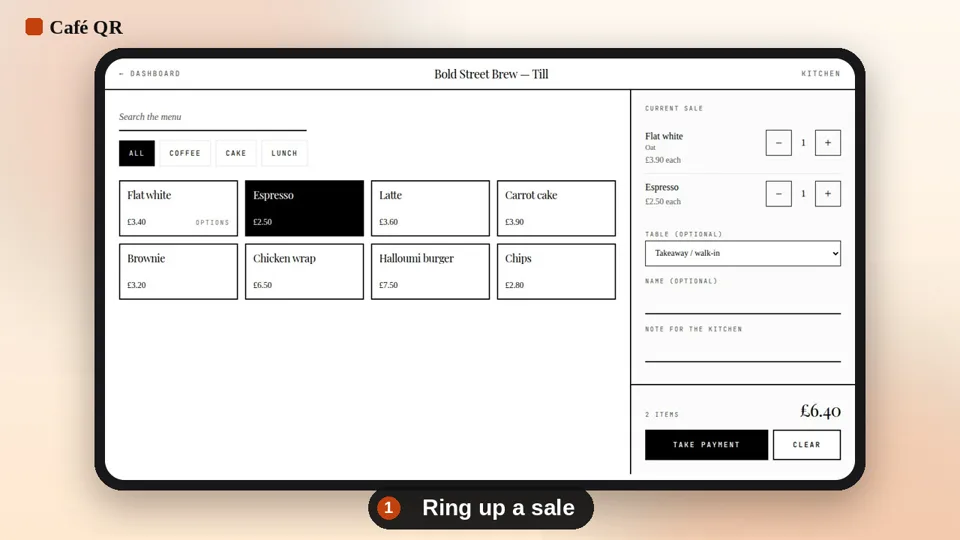Add Halloumi burger to the sale

[x=430, y=271]
